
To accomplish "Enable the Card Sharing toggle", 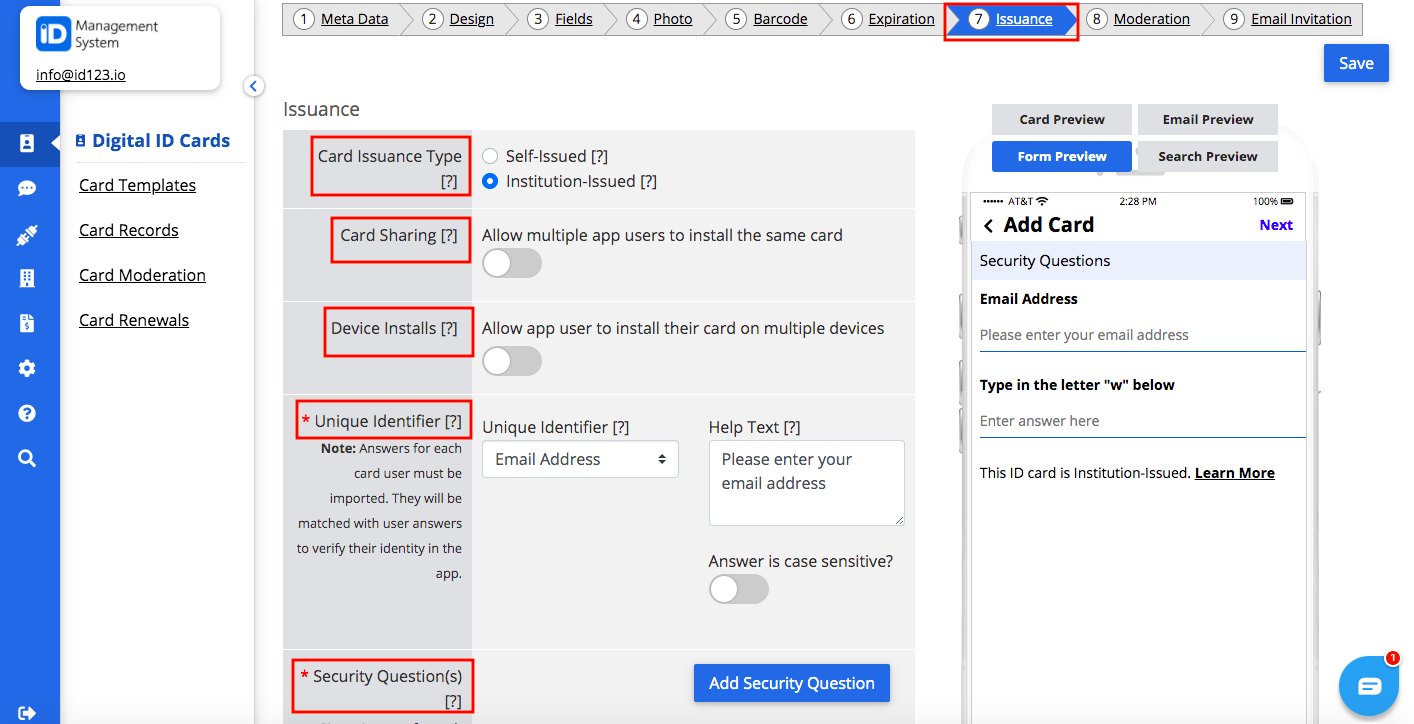I will 511,263.
